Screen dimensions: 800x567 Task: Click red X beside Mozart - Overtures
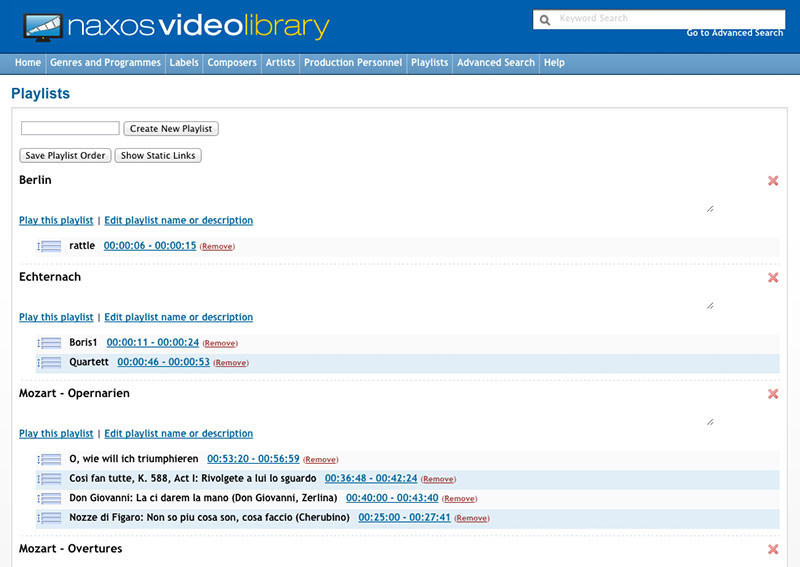(773, 550)
